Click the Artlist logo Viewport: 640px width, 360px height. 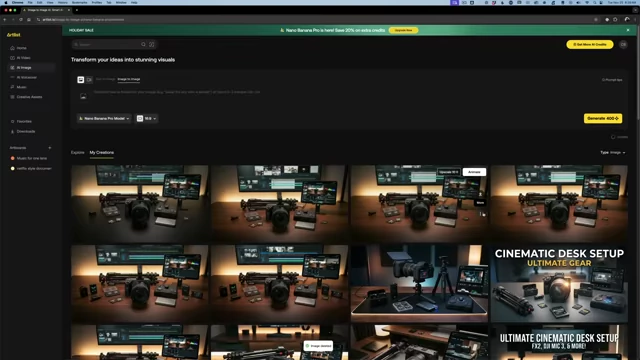[x=13, y=35]
